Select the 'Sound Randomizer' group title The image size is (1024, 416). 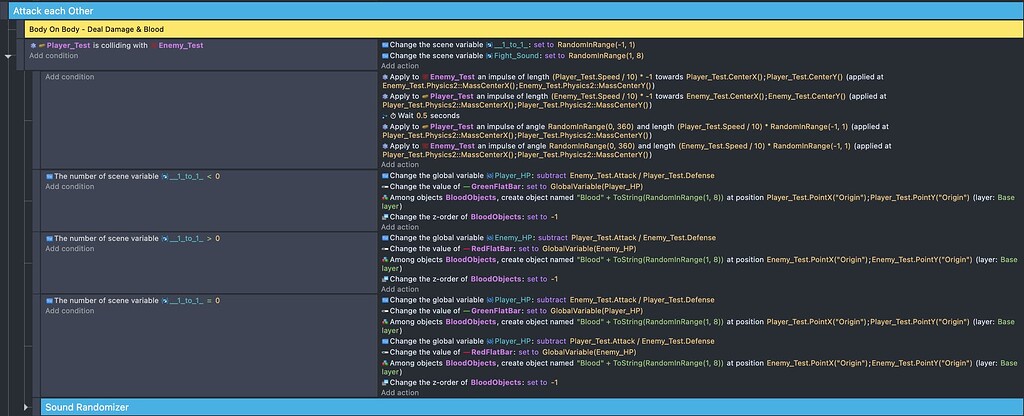[87, 407]
